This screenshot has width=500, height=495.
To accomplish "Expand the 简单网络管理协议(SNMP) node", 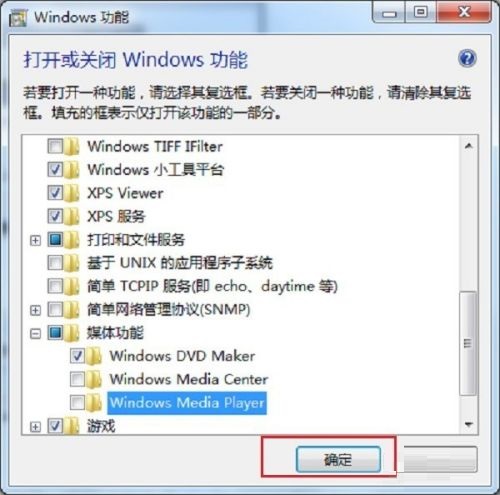I will pyautogui.click(x=35, y=310).
